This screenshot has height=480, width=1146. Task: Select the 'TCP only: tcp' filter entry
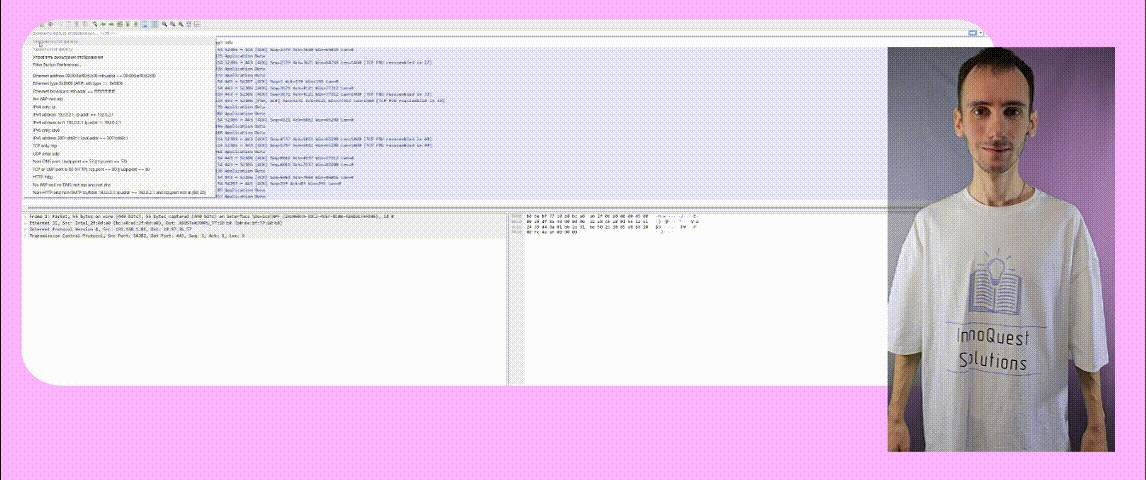tap(49, 145)
